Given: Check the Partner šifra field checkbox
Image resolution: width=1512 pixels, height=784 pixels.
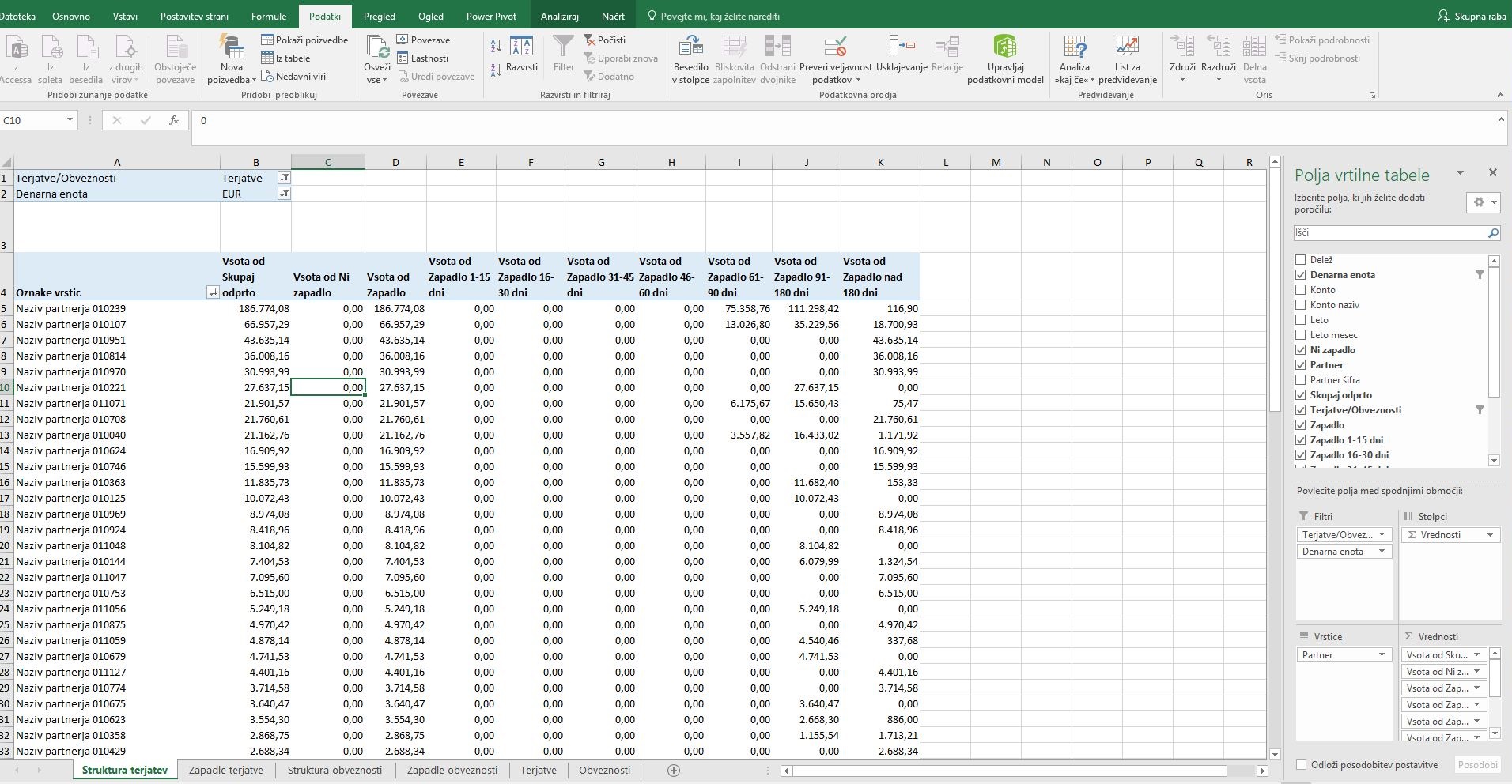Looking at the screenshot, I should (1300, 379).
